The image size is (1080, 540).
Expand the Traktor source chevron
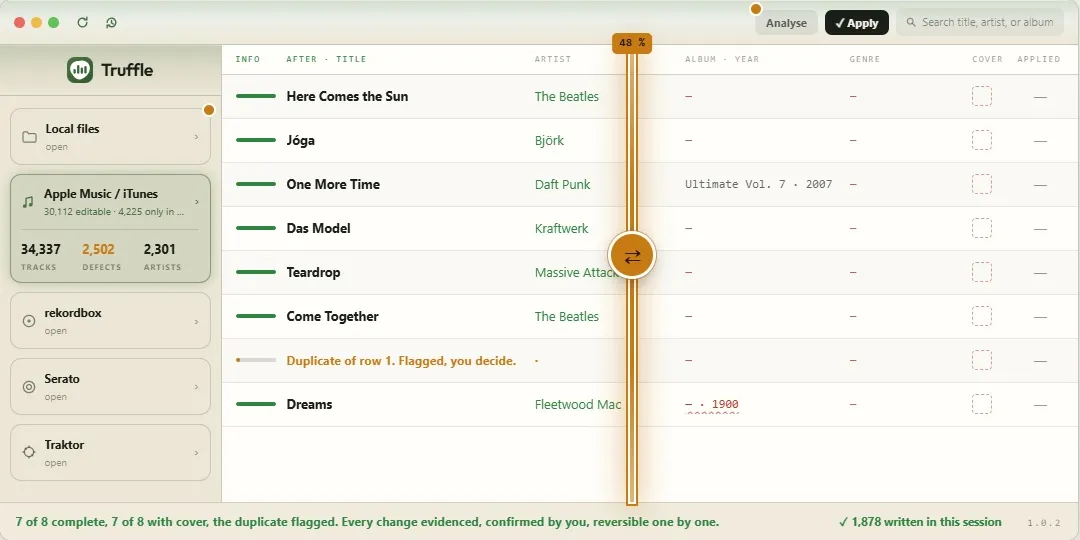[x=196, y=453]
